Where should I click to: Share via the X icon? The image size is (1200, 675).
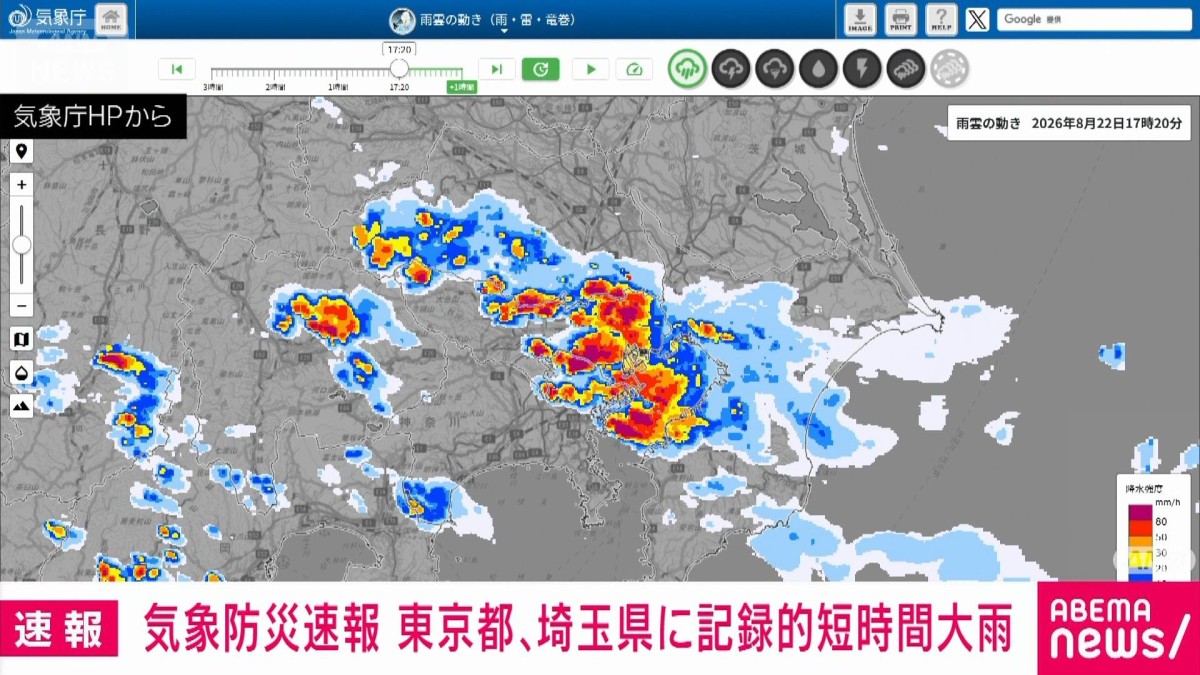pyautogui.click(x=977, y=19)
